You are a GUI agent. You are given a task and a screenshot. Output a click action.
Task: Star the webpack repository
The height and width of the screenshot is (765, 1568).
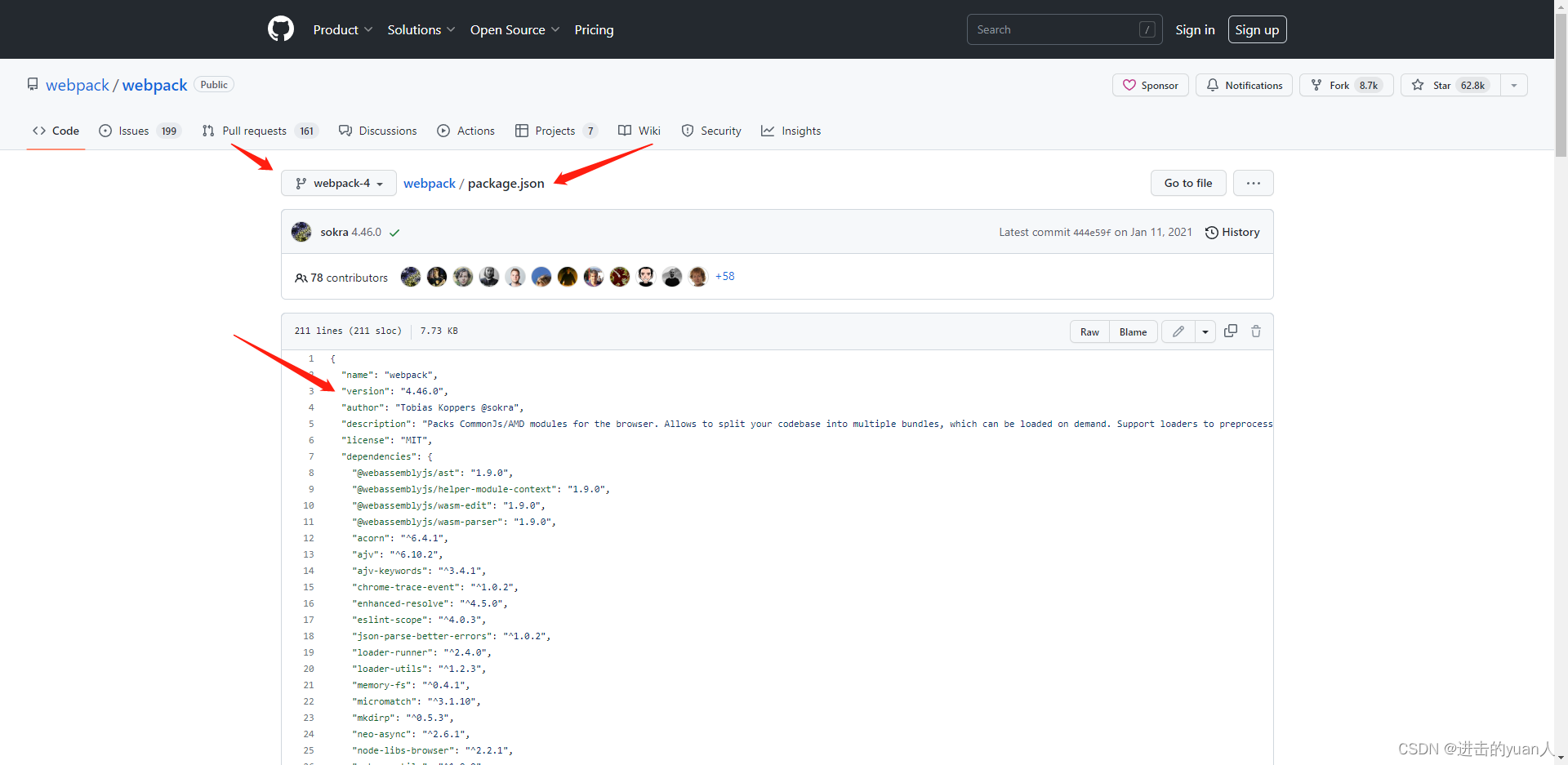(x=1450, y=85)
